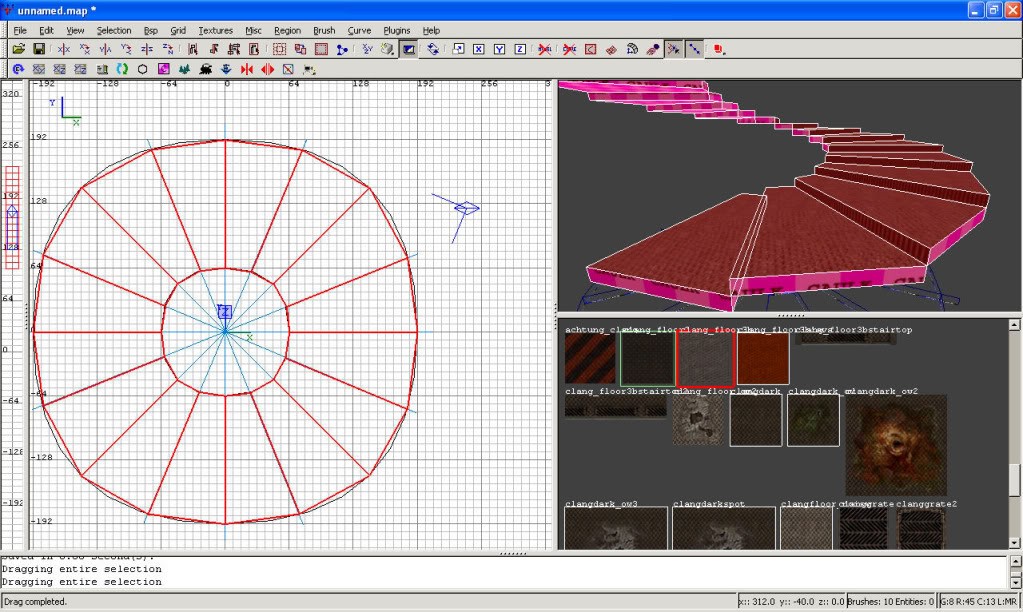Save the map with the floppy icon
The width and height of the screenshot is (1023, 612).
[x=39, y=49]
